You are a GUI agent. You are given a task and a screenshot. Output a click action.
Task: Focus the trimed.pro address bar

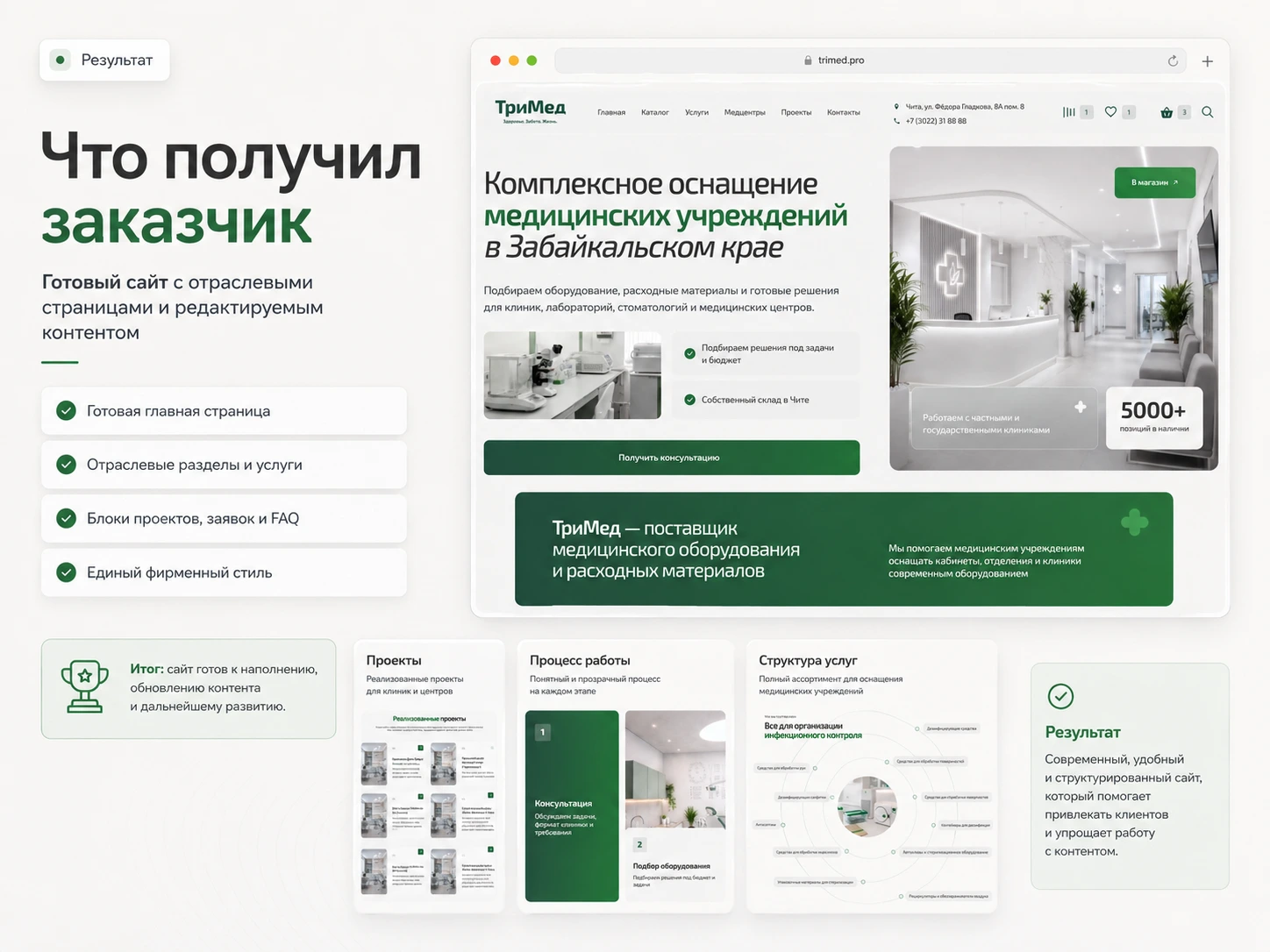(870, 60)
